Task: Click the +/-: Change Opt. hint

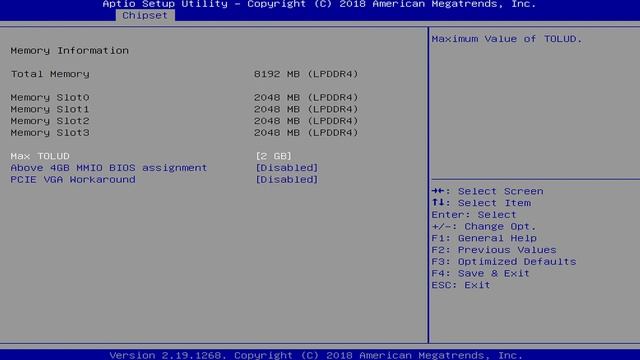Action: click(x=484, y=227)
